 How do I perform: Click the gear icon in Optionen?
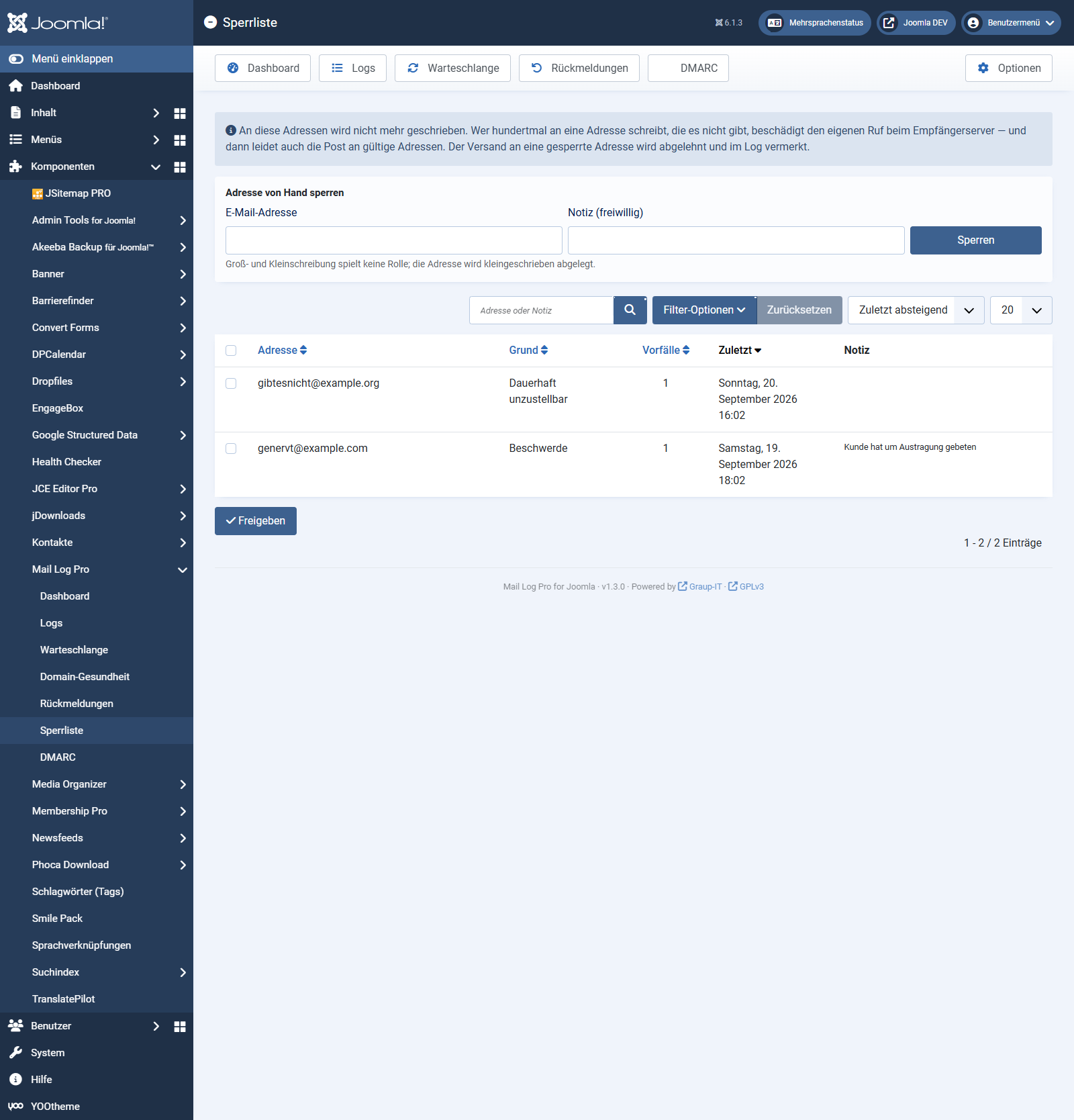point(983,68)
